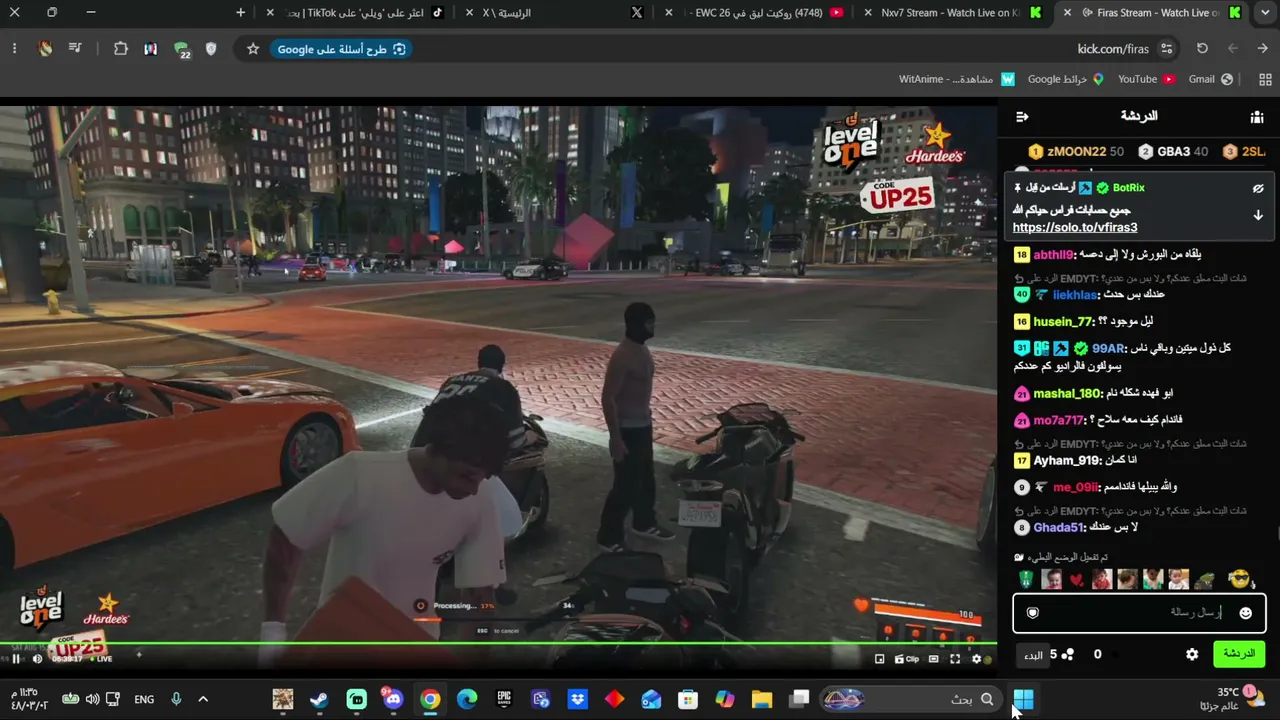This screenshot has width=1280, height=720.
Task: Open husein_77's profile from chat
Action: (1063, 322)
